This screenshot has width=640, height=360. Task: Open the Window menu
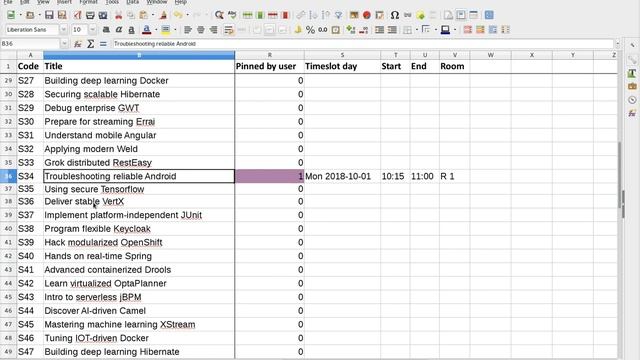157,2
